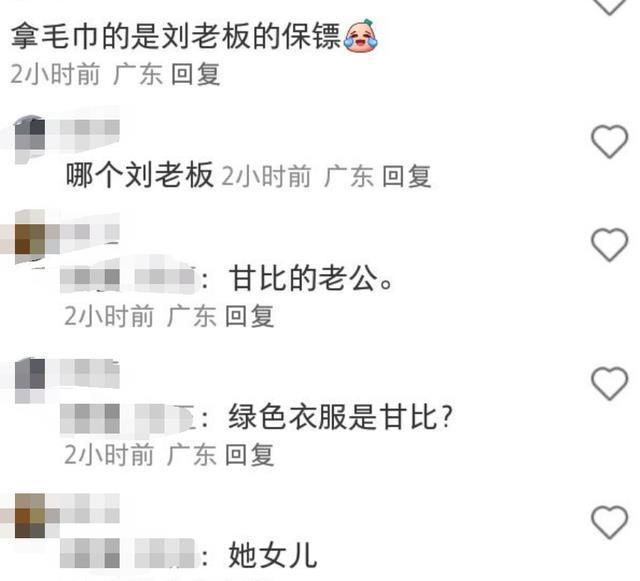
Task: Open the mentioned user before "甘比的老公"
Action: coord(128,278)
